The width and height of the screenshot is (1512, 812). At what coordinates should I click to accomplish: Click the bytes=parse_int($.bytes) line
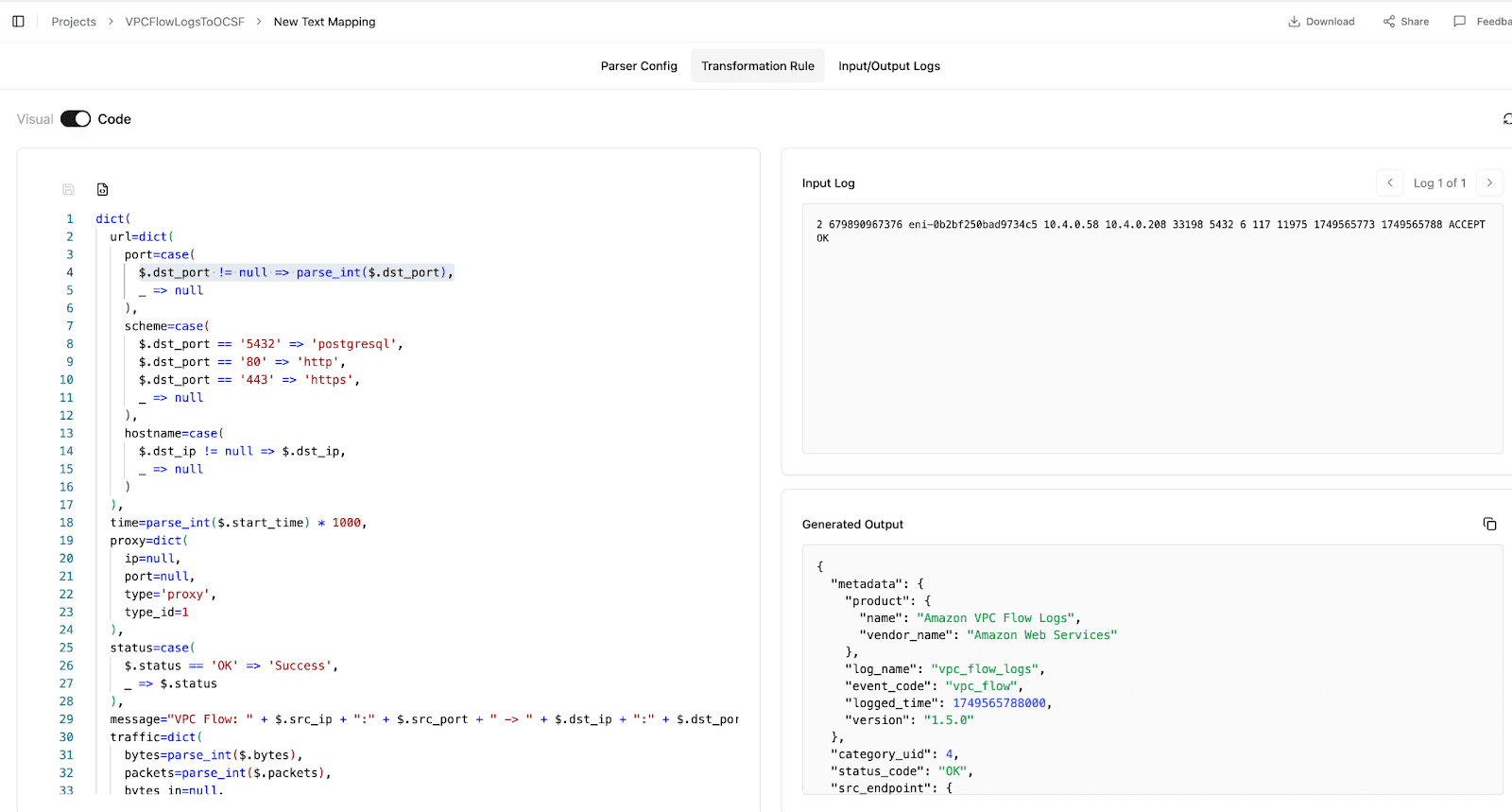point(214,755)
